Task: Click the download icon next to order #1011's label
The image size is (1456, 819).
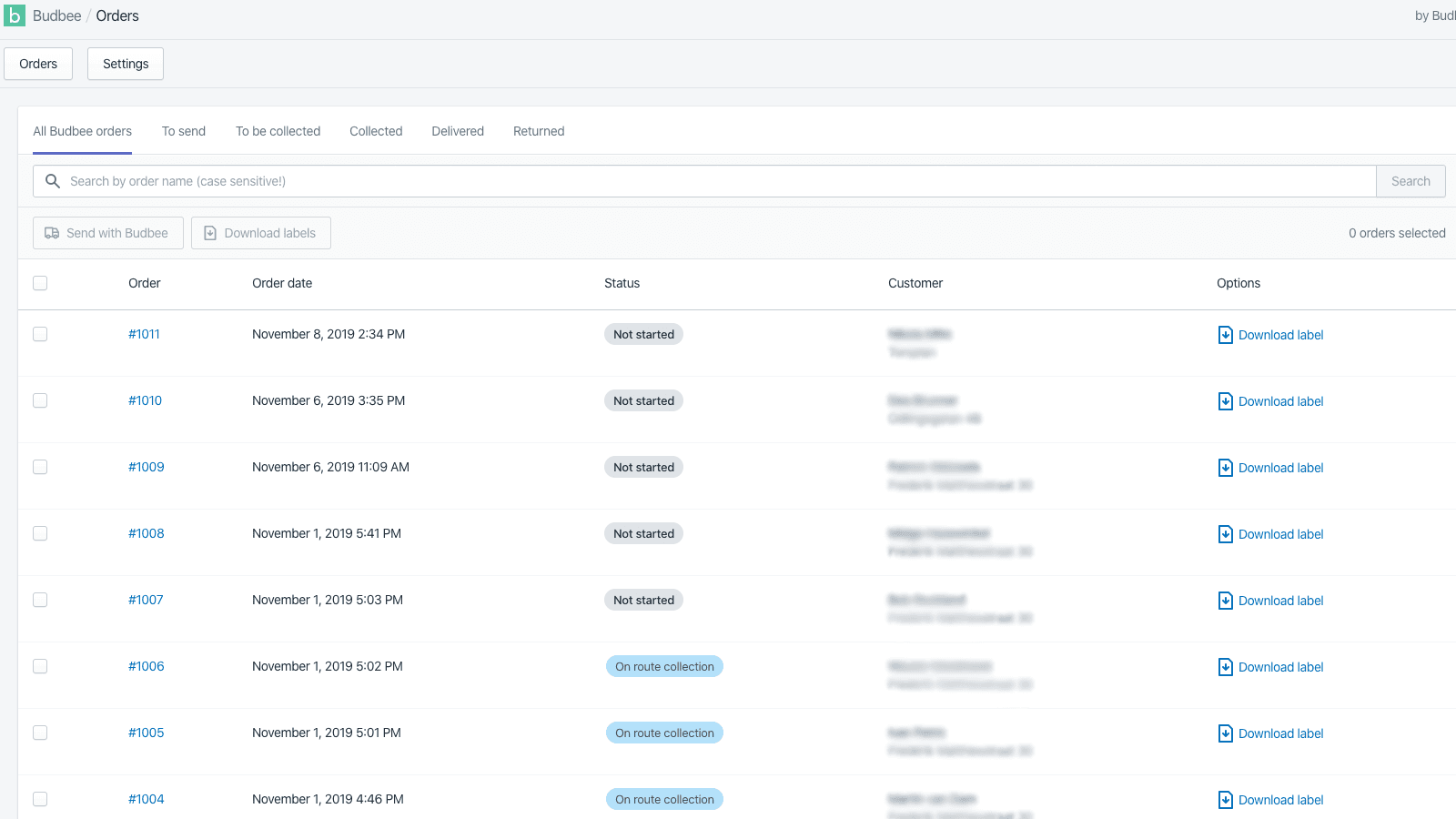Action: click(x=1225, y=334)
